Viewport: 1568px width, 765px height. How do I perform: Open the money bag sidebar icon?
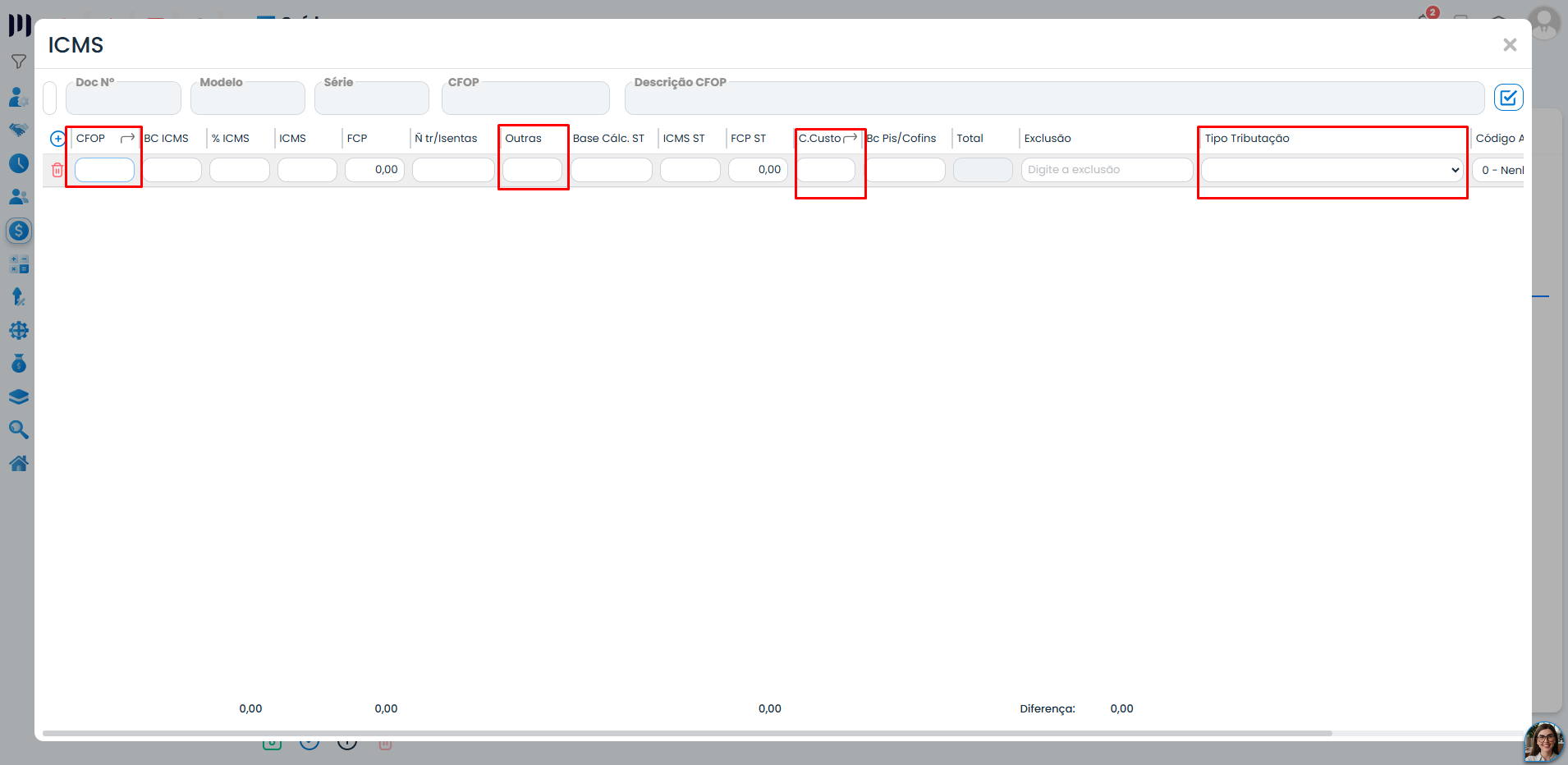coord(18,364)
